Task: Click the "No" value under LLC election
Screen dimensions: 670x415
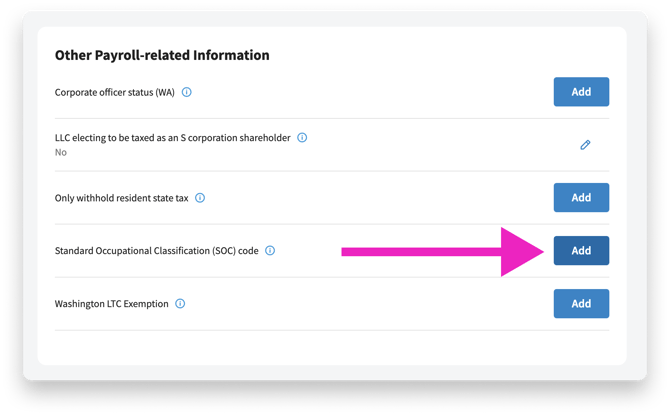Action: (61, 153)
